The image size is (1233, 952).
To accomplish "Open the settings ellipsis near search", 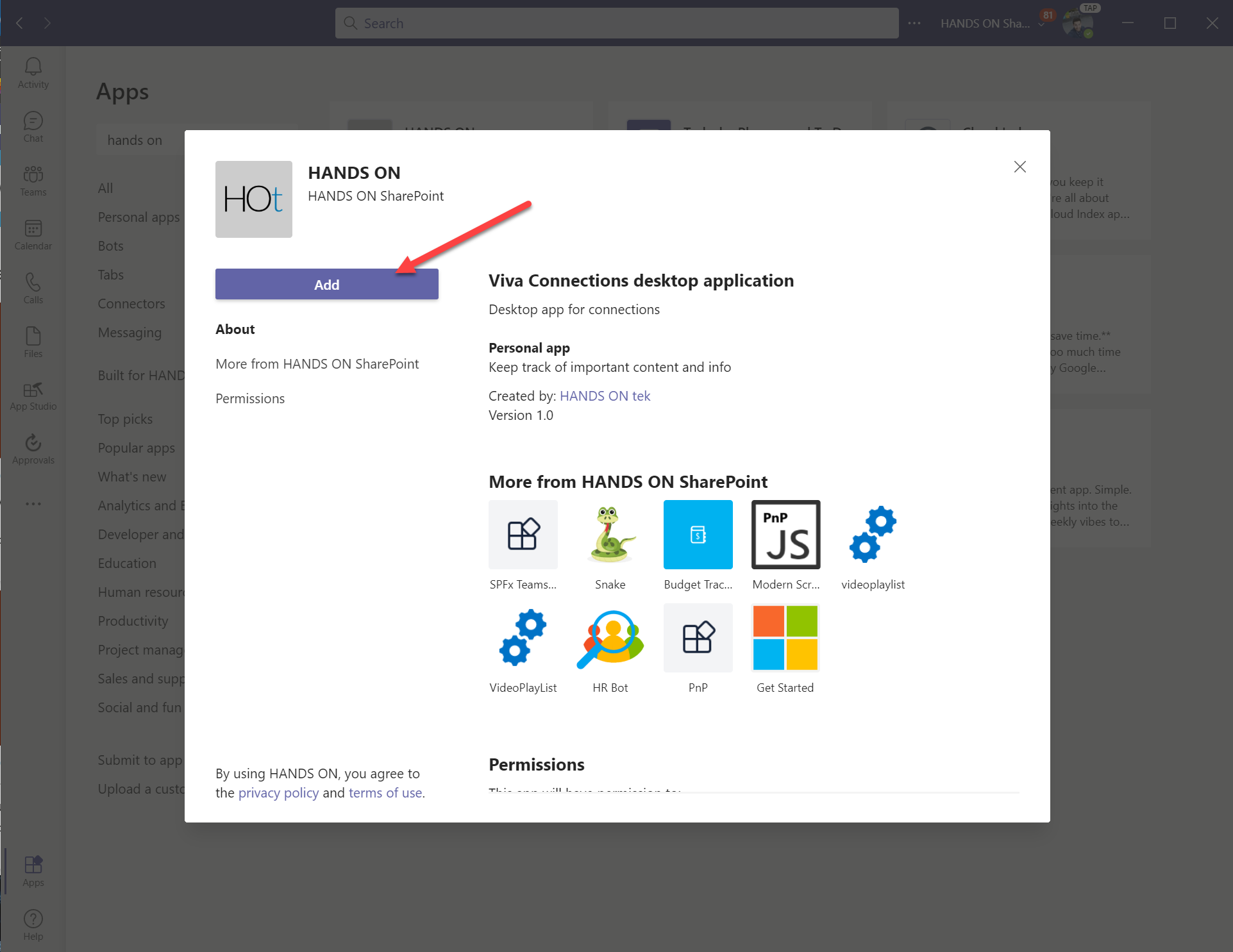I will [914, 23].
